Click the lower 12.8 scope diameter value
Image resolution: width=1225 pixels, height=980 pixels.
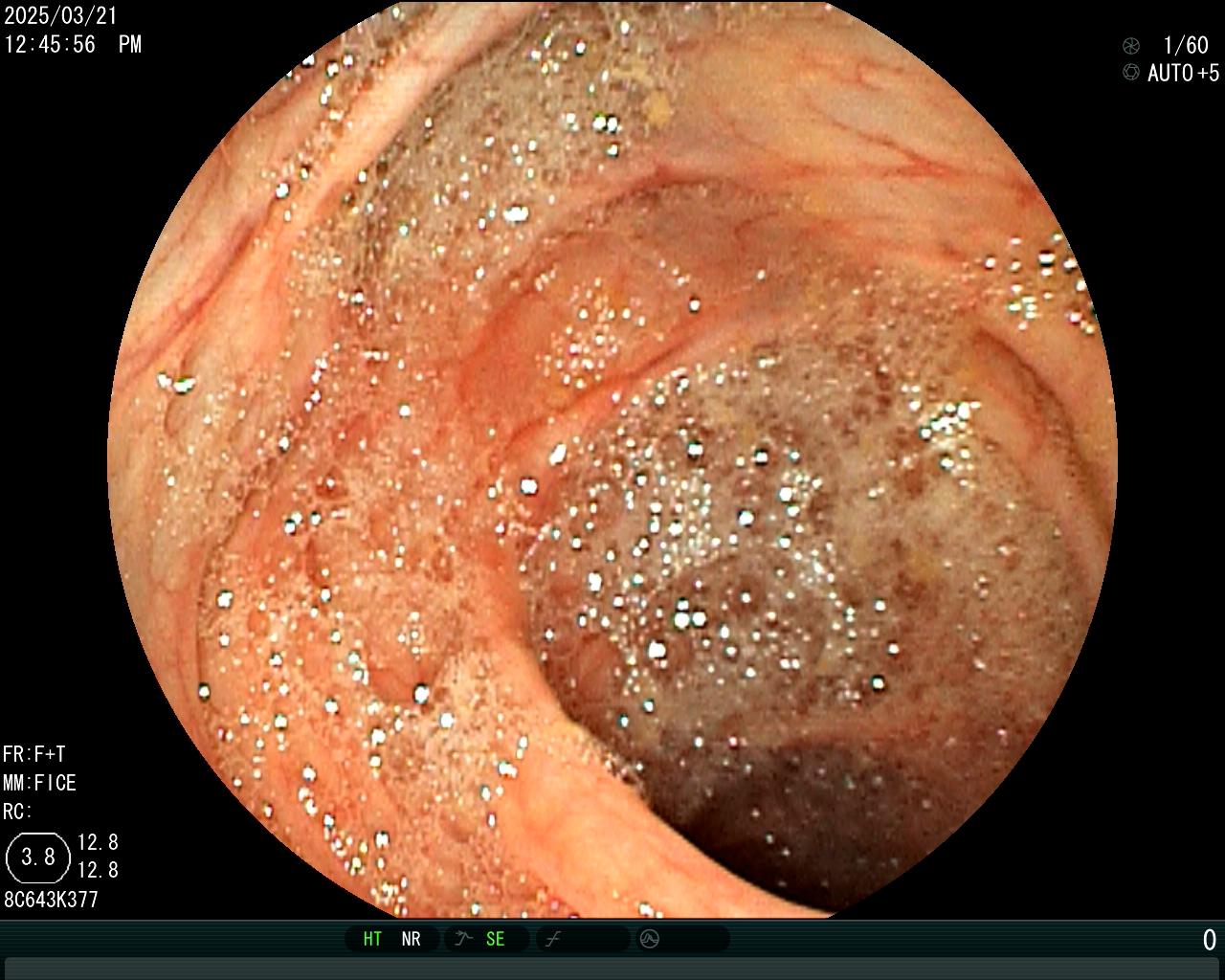[98, 870]
